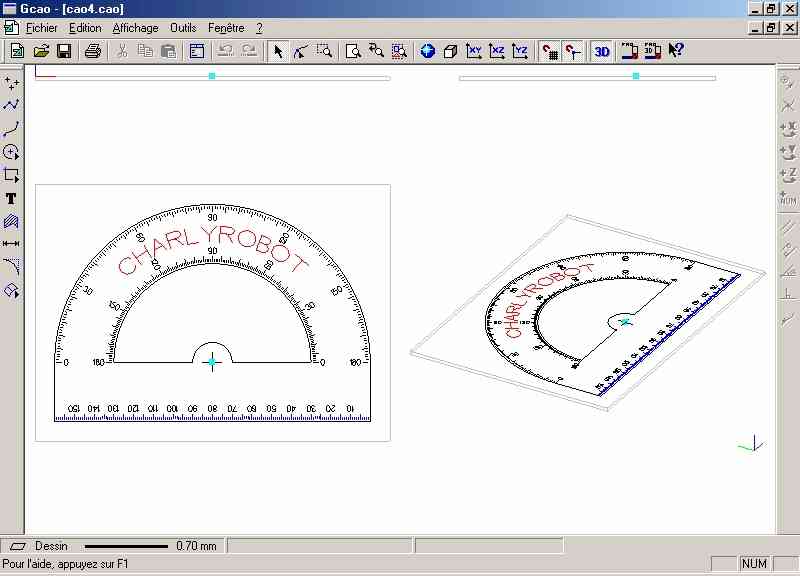
Task: Redo the last undone action
Action: pos(249,51)
